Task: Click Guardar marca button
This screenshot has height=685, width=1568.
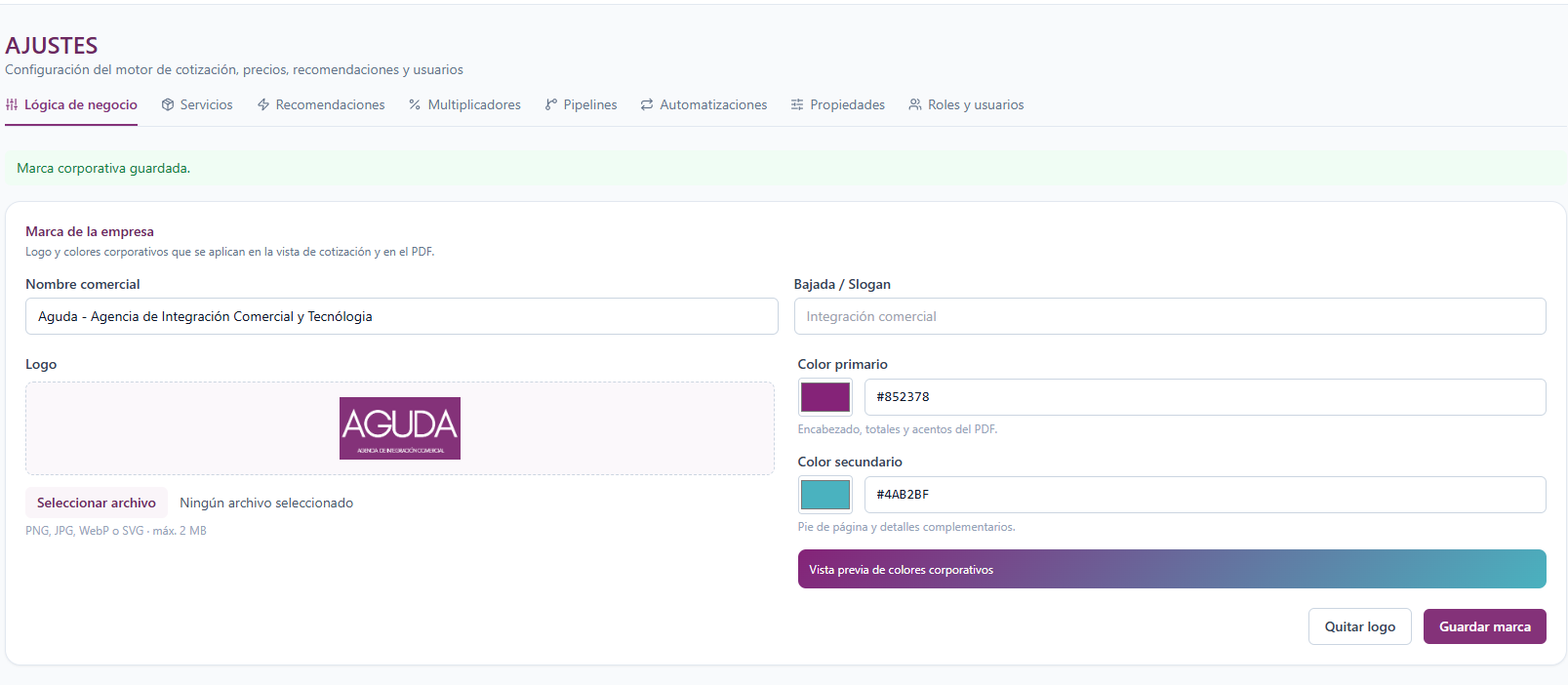Action: [1485, 626]
